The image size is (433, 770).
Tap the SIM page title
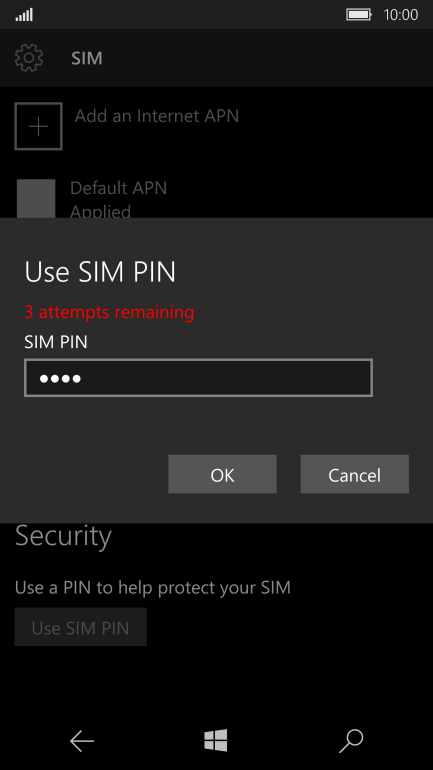[87, 58]
